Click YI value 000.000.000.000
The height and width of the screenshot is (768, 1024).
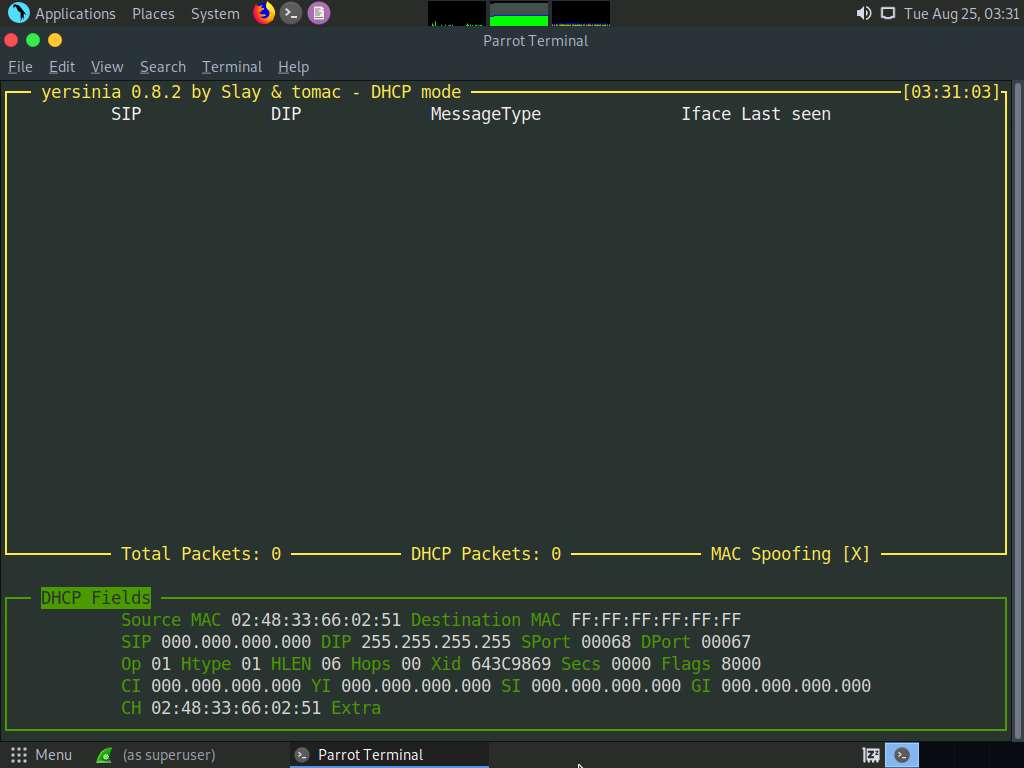coord(415,686)
